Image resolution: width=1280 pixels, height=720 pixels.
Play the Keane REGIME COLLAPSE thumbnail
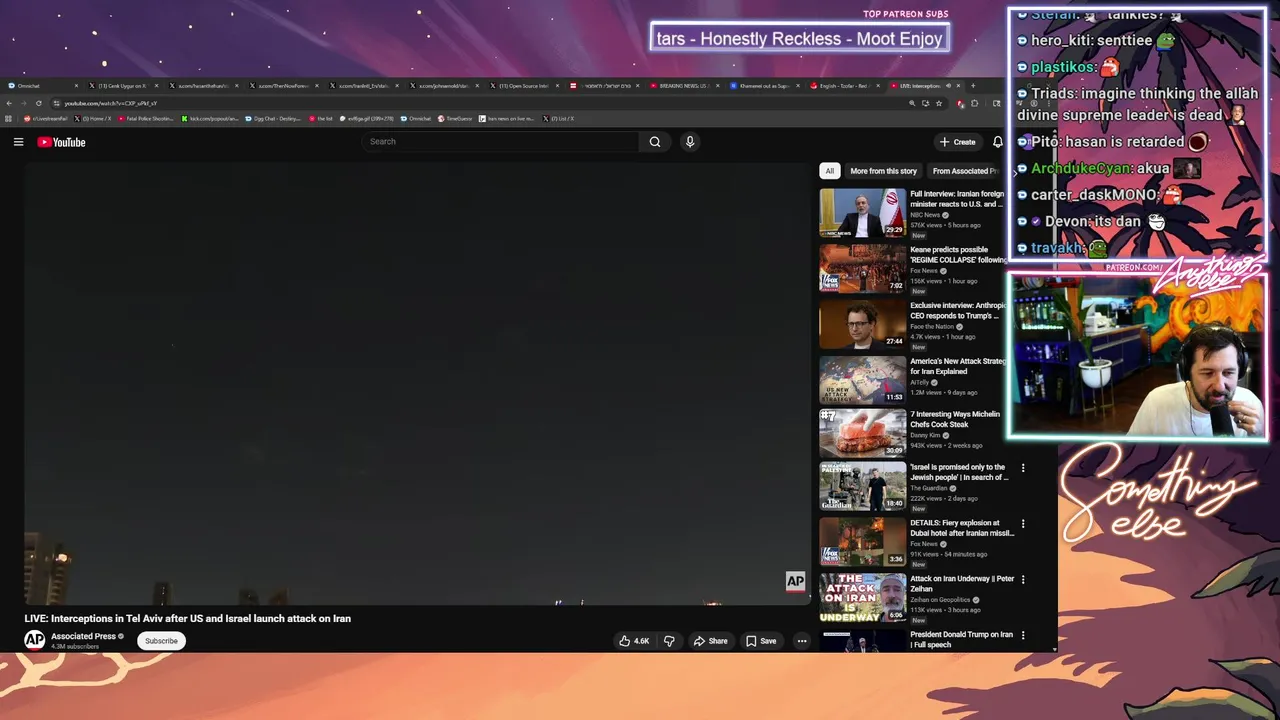click(863, 268)
